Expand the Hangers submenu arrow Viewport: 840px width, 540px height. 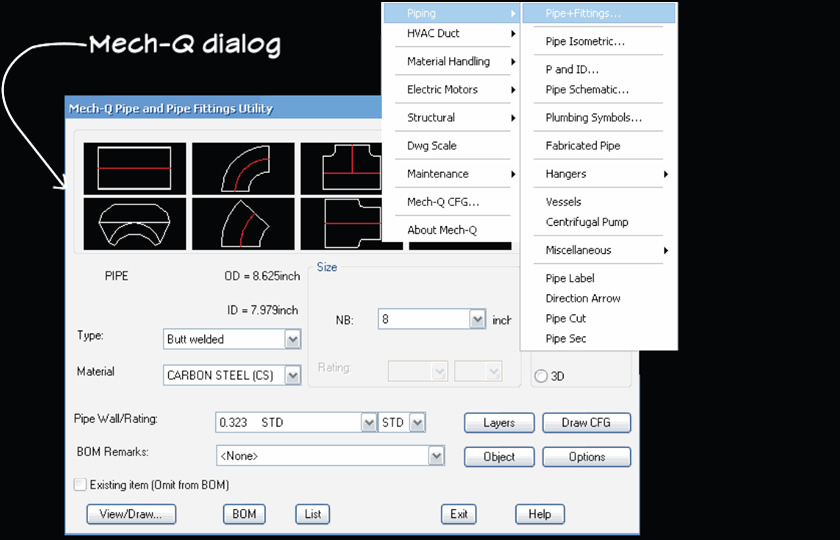pos(665,174)
